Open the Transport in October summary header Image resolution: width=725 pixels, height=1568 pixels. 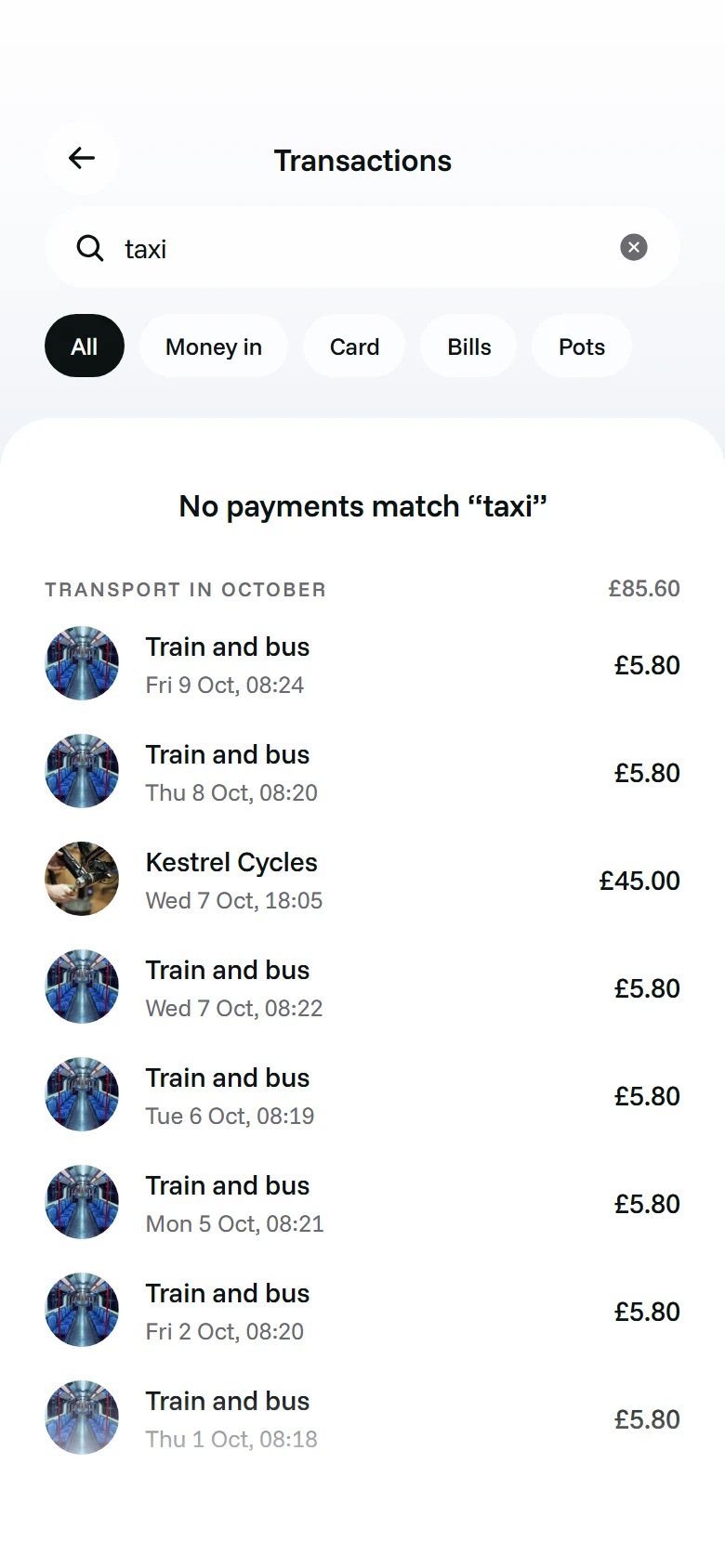[186, 590]
